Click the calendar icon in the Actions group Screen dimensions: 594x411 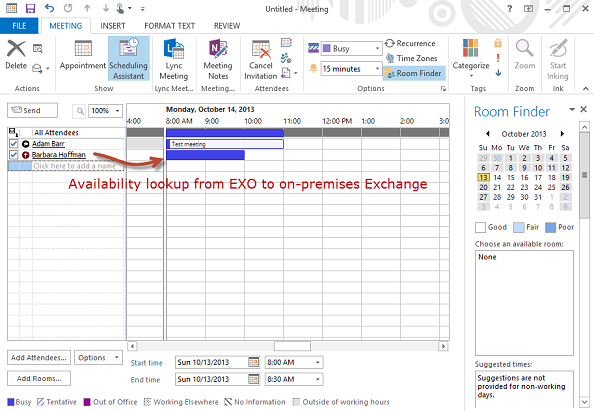[38, 48]
